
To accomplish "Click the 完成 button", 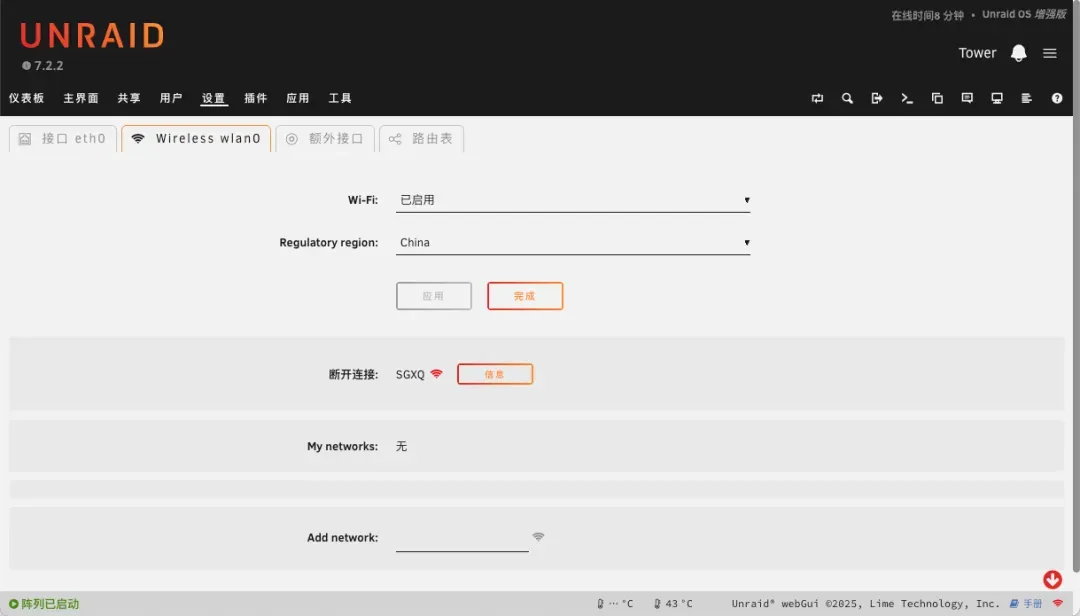I will [x=525, y=296].
